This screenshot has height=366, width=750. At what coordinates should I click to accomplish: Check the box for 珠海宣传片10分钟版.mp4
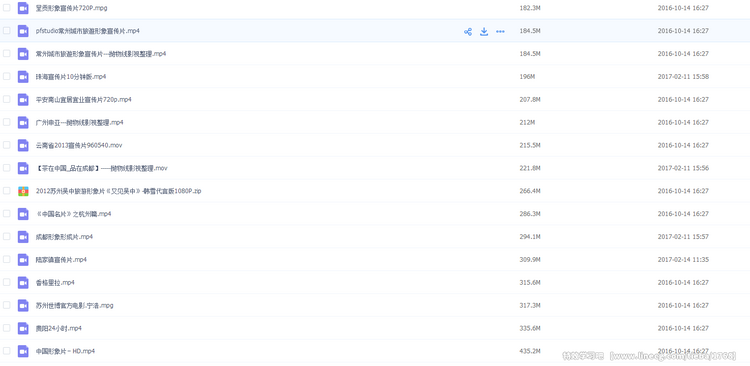pyautogui.click(x=7, y=76)
